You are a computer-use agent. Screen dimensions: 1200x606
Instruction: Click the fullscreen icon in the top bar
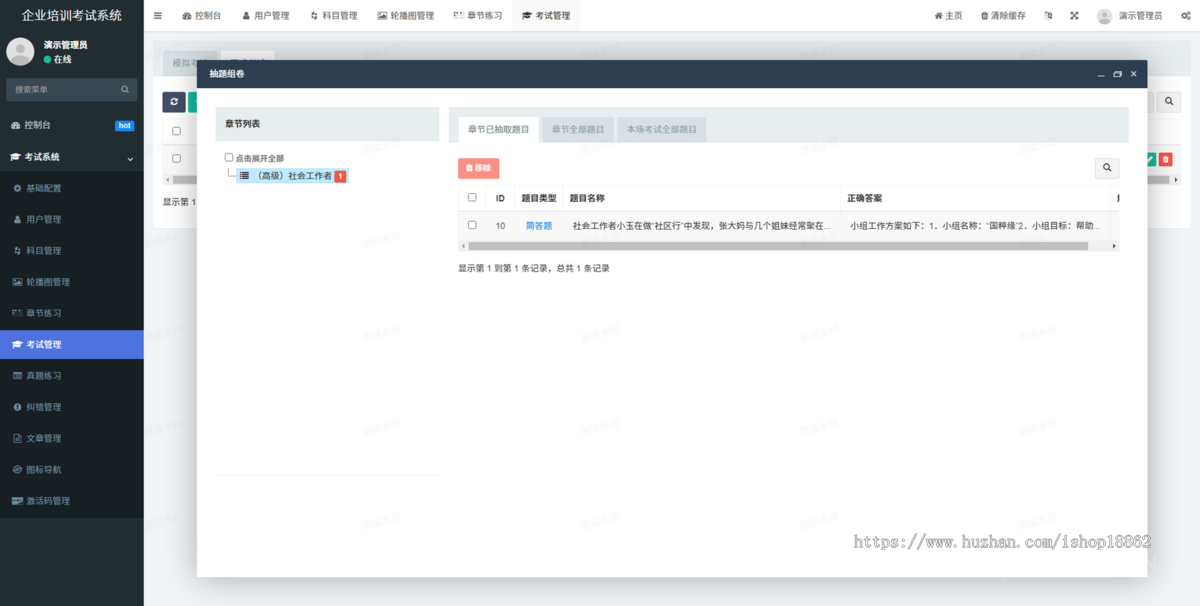(1074, 15)
